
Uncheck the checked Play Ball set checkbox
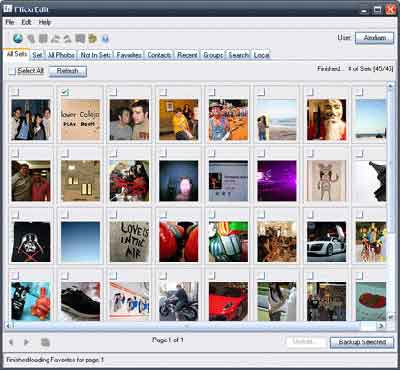pyautogui.click(x=65, y=92)
